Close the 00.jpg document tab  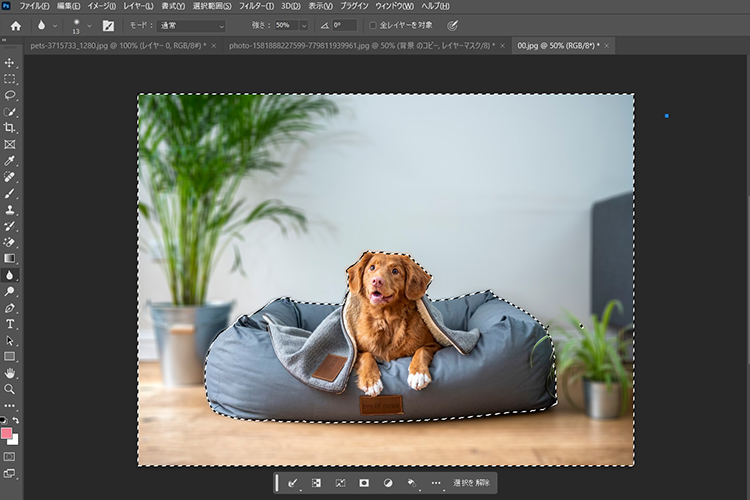(607, 46)
